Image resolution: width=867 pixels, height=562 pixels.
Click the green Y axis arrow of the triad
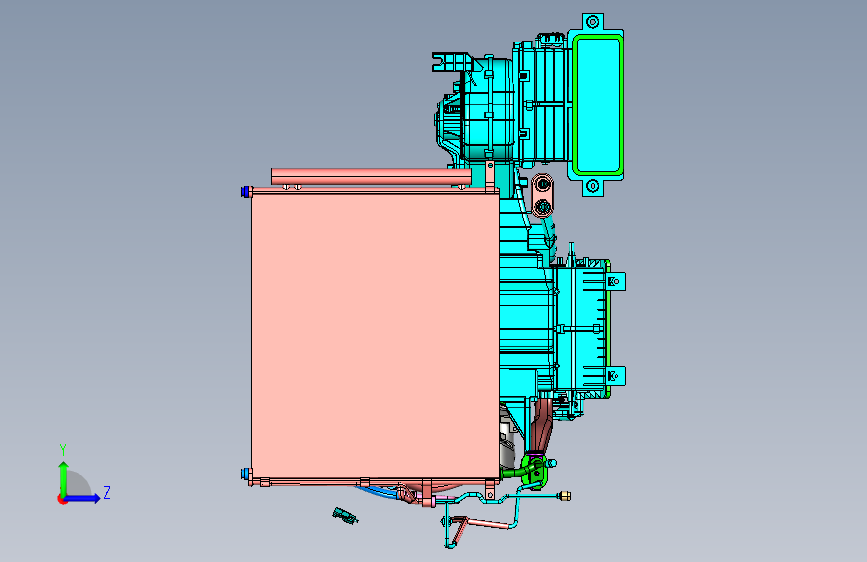[64, 477]
